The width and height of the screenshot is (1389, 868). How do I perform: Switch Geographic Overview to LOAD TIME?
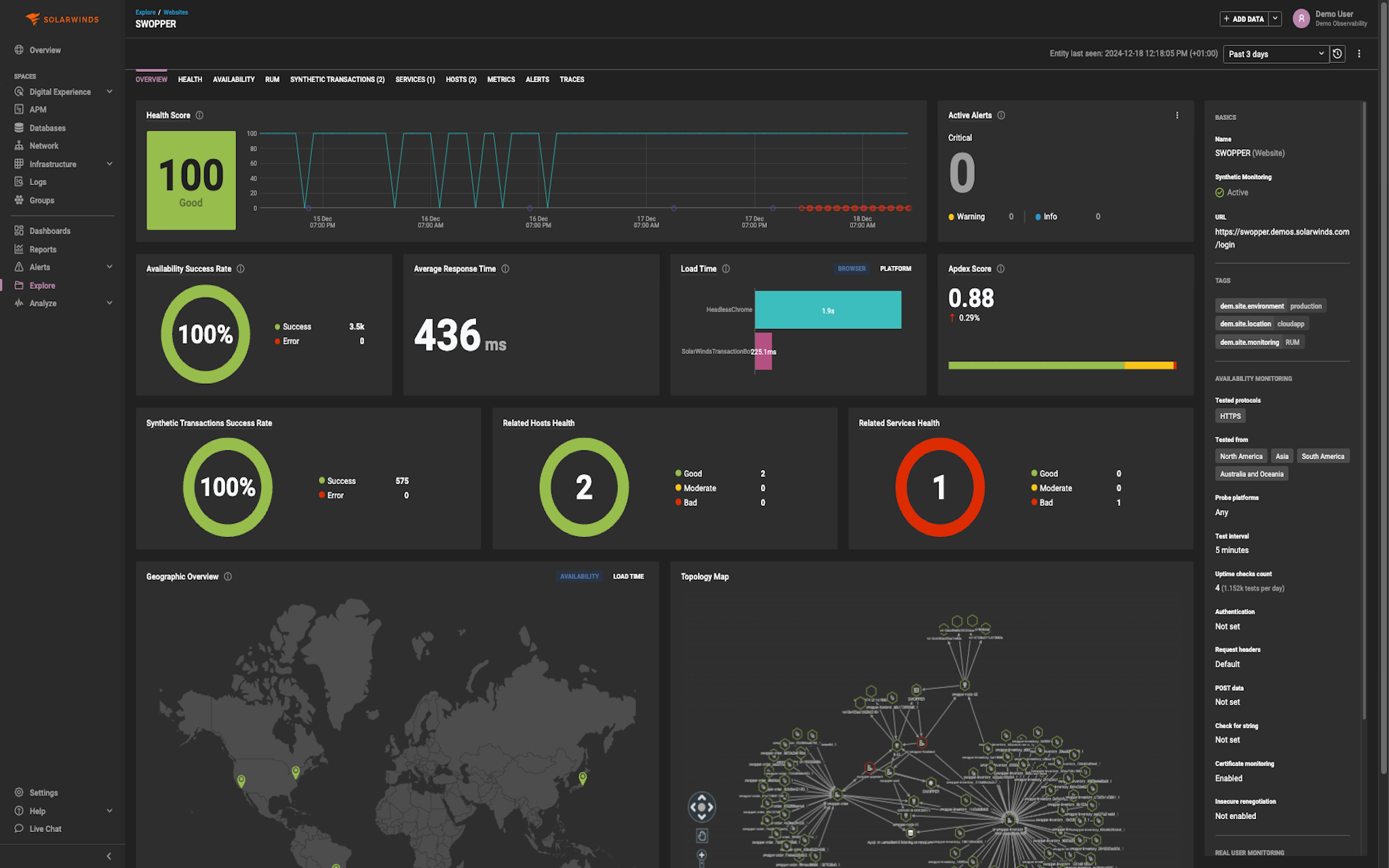tap(628, 576)
